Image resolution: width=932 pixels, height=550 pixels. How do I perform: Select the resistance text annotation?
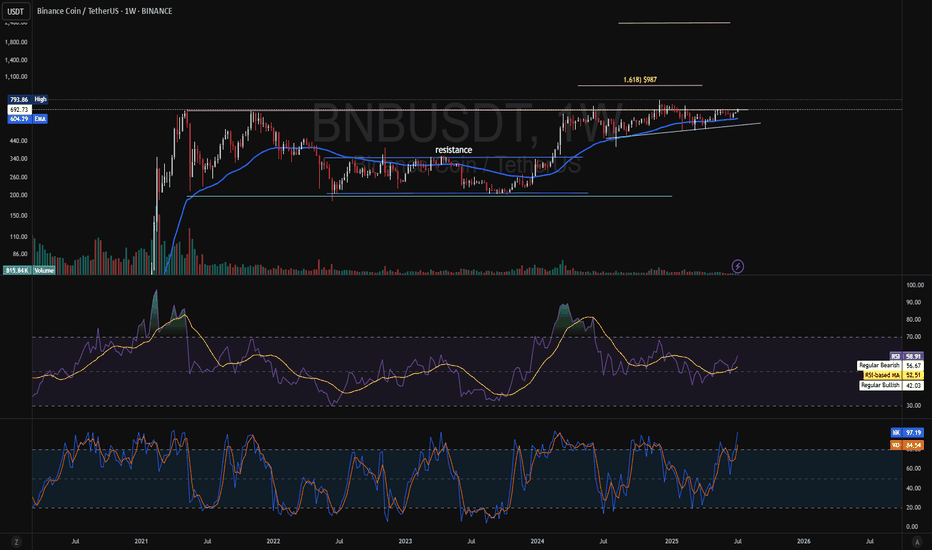454,150
